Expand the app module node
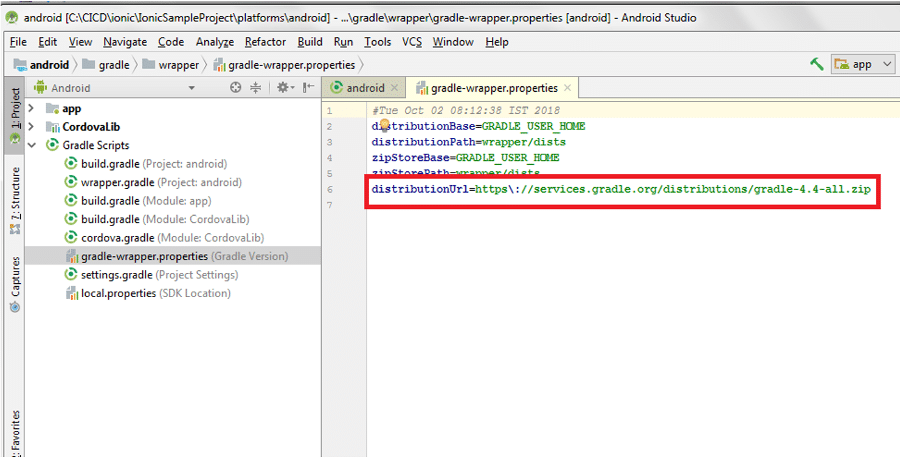The width and height of the screenshot is (900, 460). 32,108
